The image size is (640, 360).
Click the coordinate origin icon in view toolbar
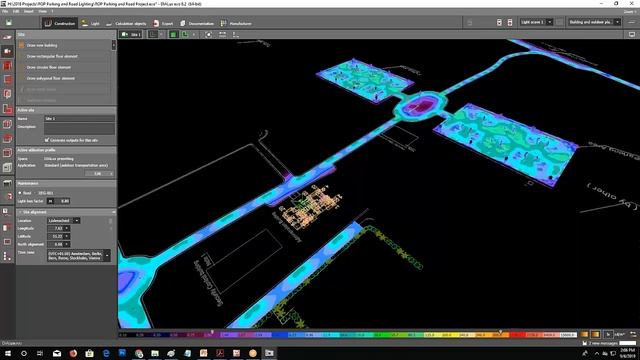[x=236, y=35]
